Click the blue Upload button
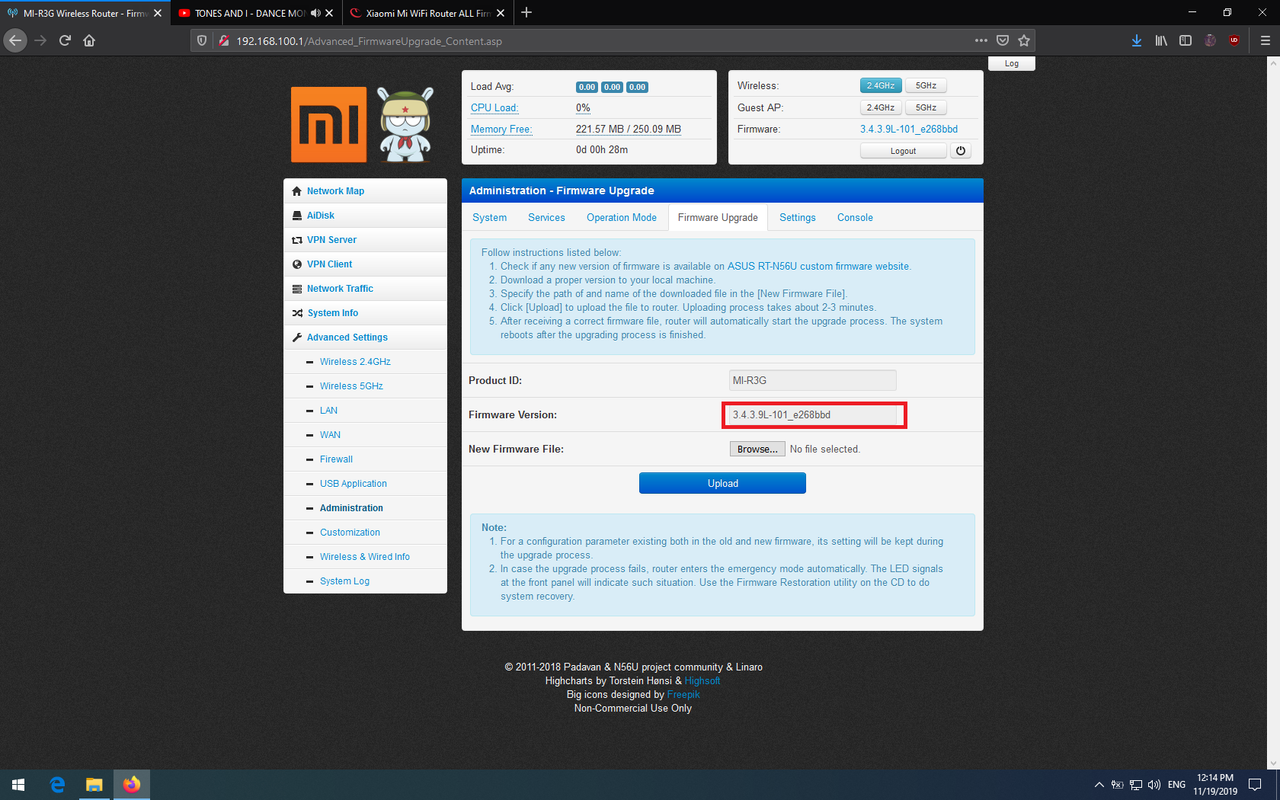 click(722, 483)
